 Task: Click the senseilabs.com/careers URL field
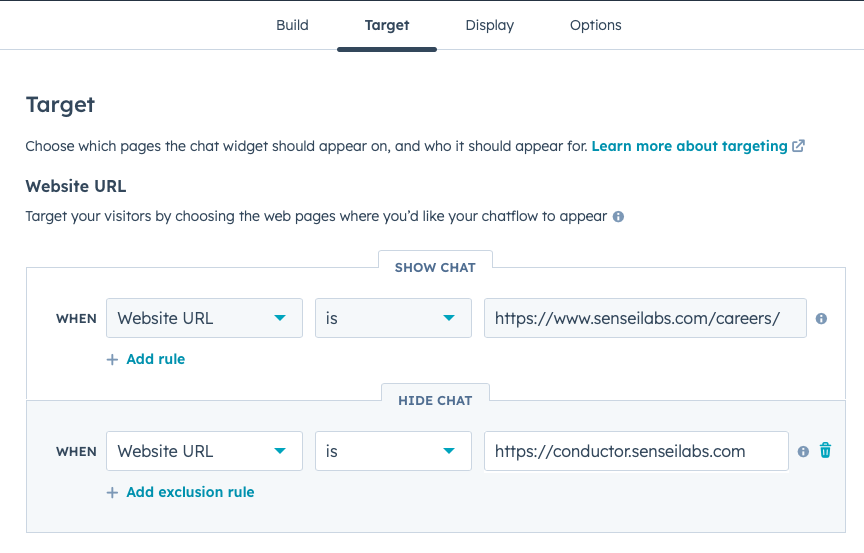click(645, 318)
